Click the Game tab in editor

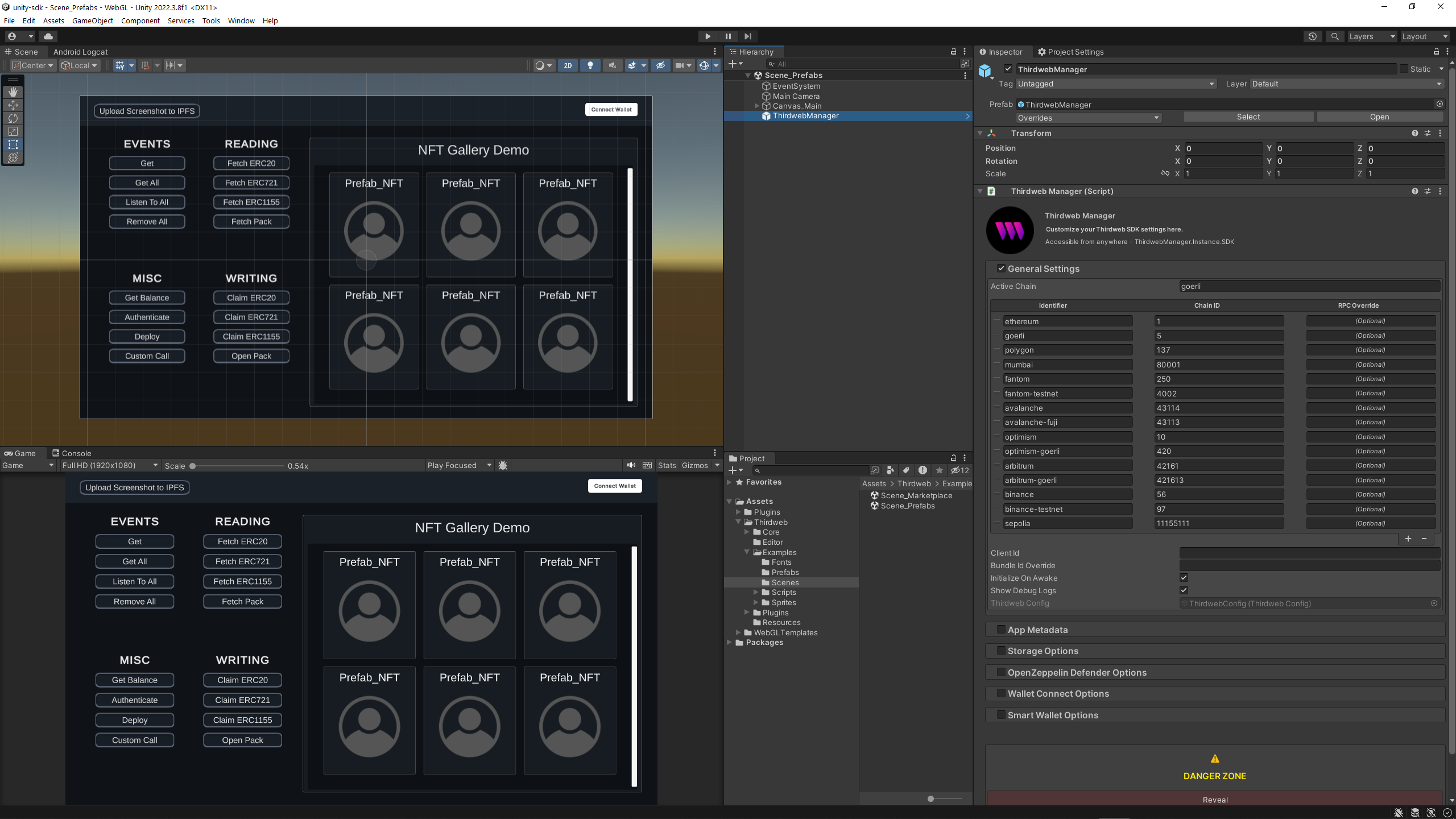pos(22,453)
